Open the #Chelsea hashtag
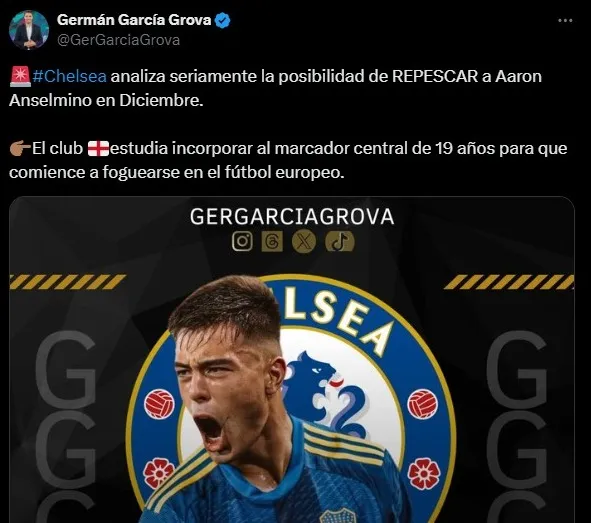 coord(69,76)
